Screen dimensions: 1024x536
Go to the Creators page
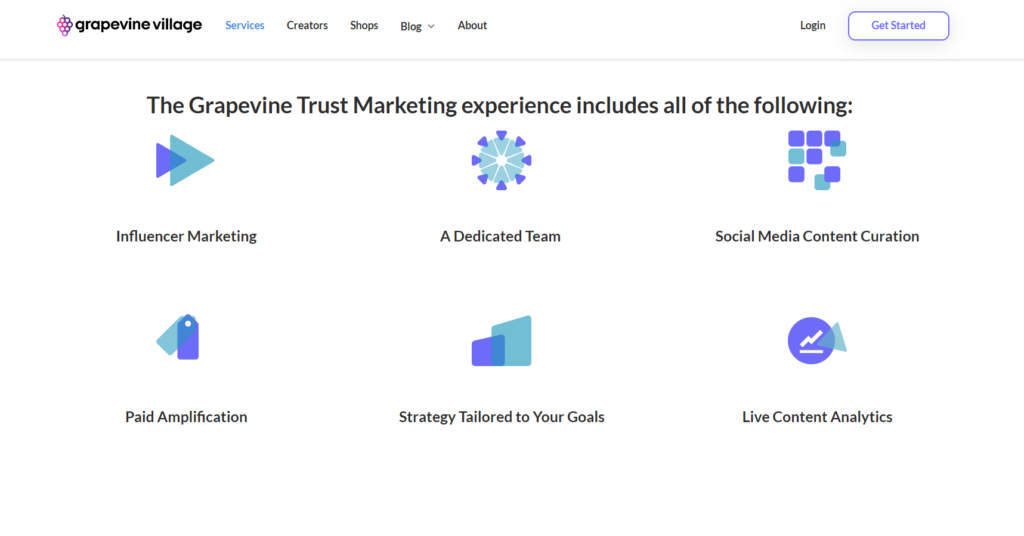point(307,25)
